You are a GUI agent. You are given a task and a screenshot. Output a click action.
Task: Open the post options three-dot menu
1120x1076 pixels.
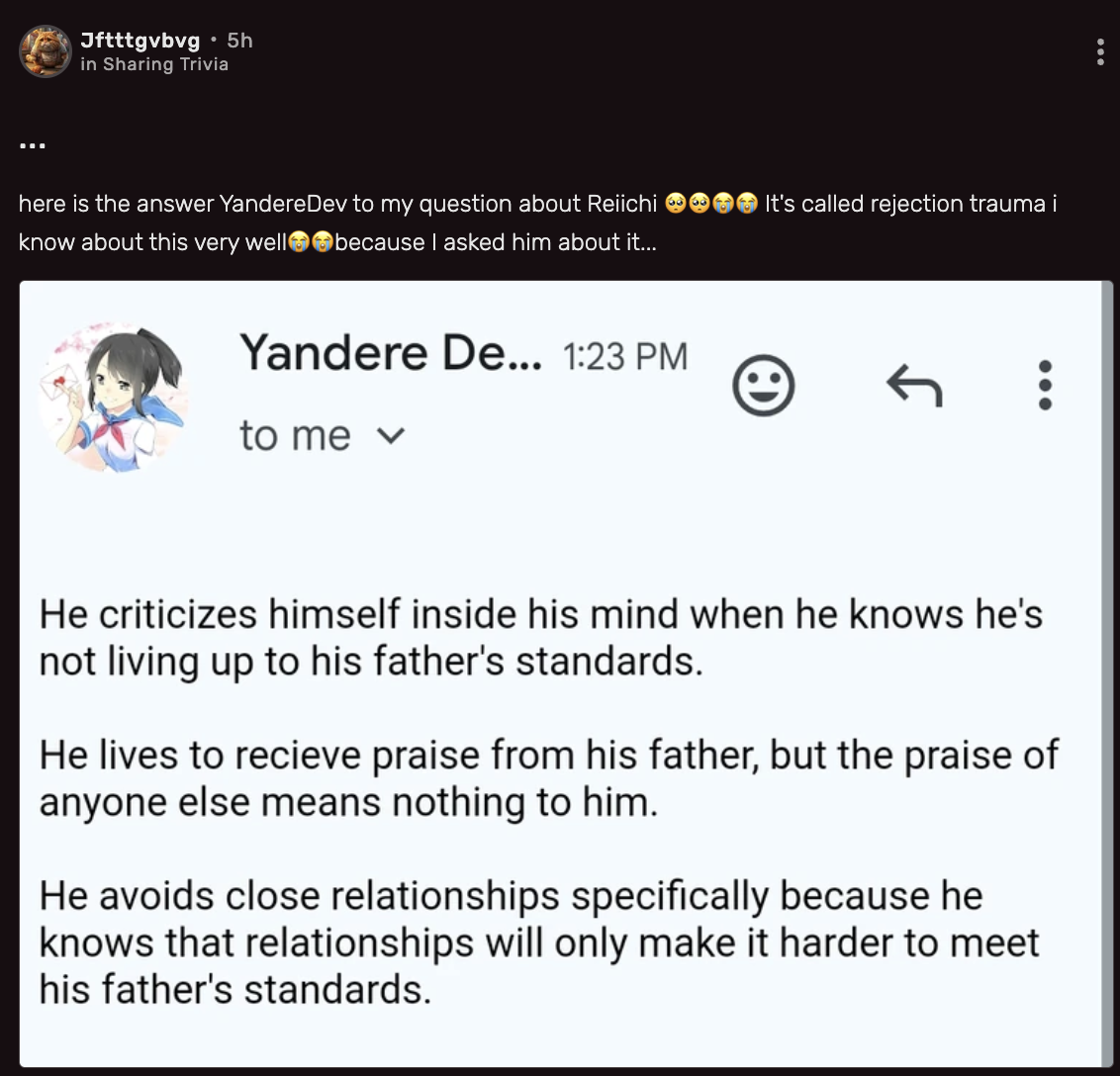(1099, 52)
